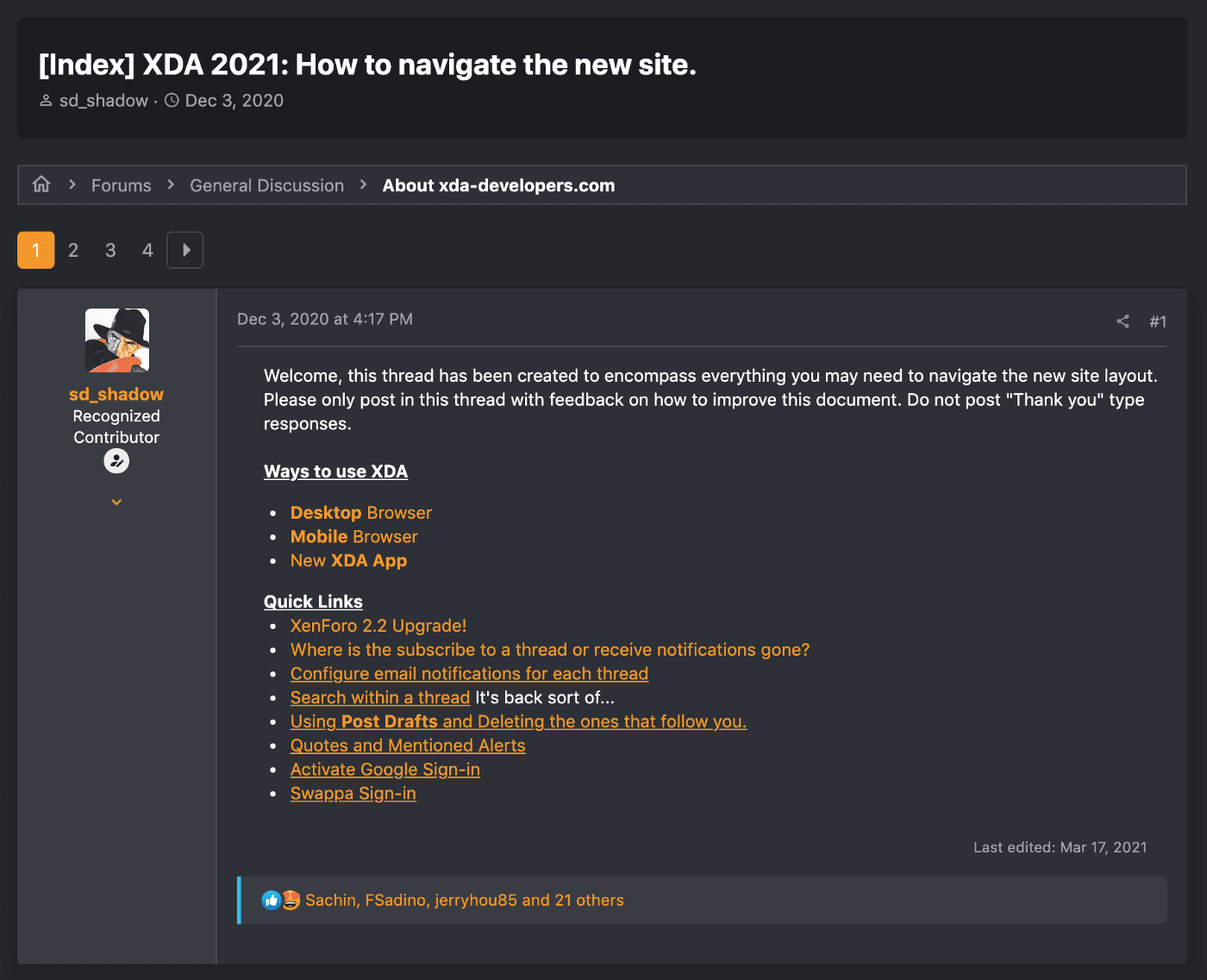The image size is (1207, 980).
Task: Open the post number #1 permalink
Action: pos(1158,321)
